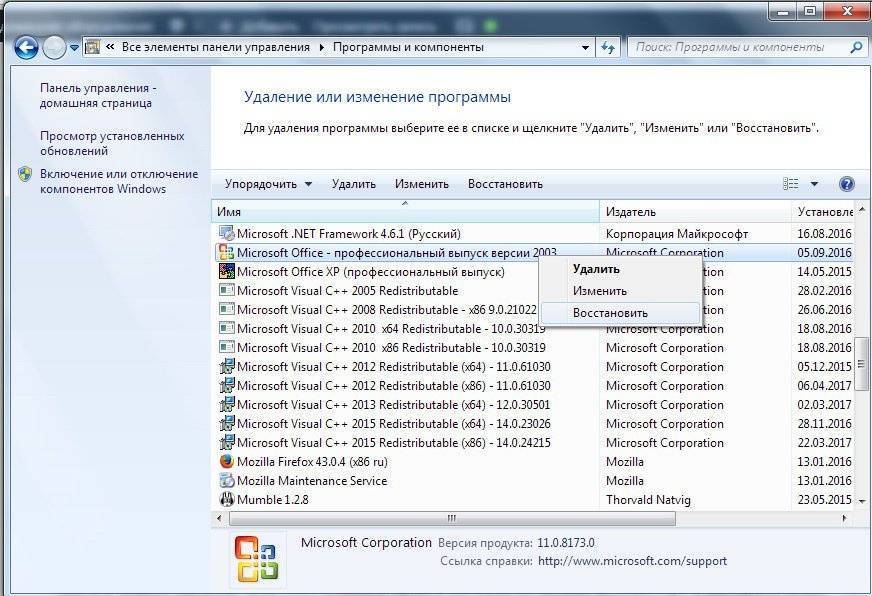Click the Mumble 1.2.8 program icon
This screenshot has width=872, height=596.
pos(227,500)
